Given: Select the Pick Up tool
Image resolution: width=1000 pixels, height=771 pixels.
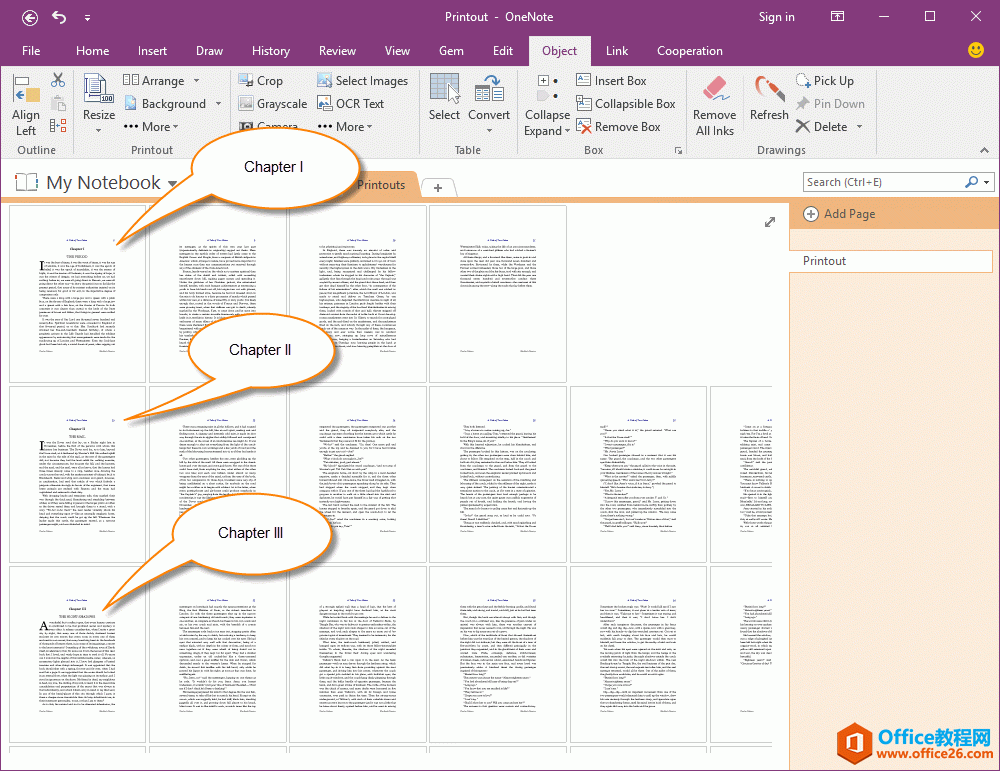Looking at the screenshot, I should [x=824, y=81].
